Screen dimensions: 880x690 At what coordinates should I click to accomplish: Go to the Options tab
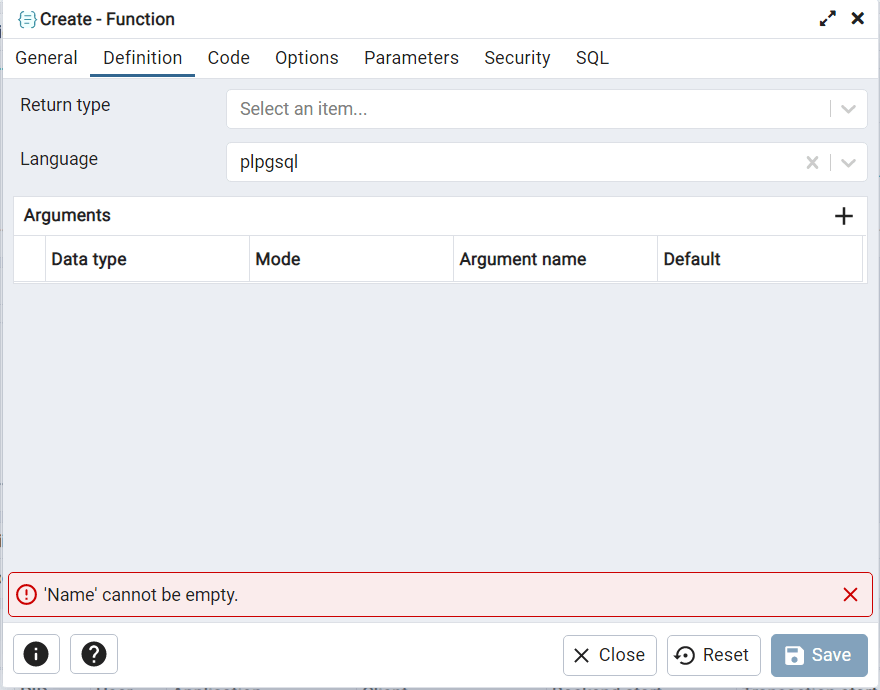307,58
